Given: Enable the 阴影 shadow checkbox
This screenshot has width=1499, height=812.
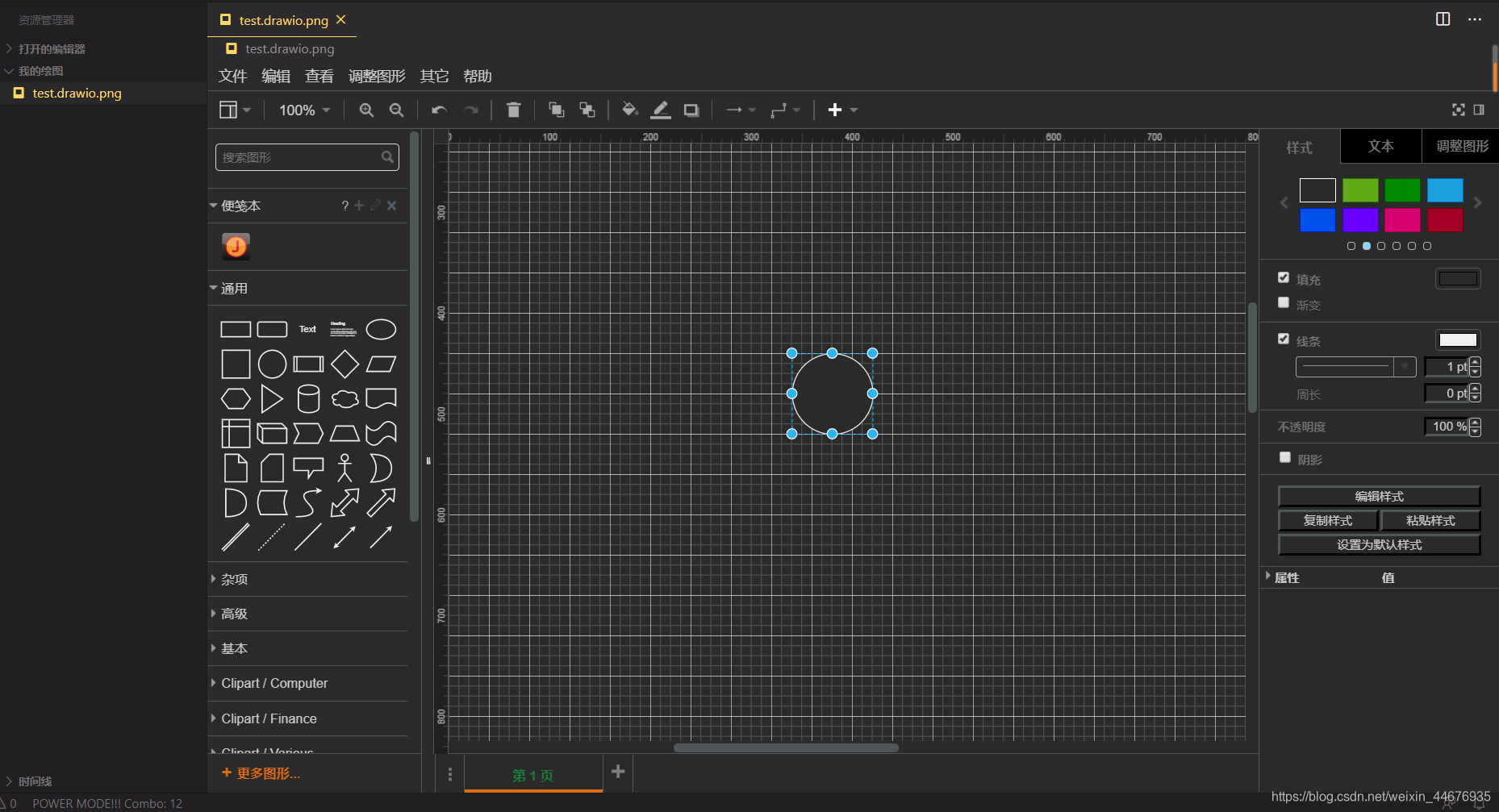Looking at the screenshot, I should click(1285, 457).
